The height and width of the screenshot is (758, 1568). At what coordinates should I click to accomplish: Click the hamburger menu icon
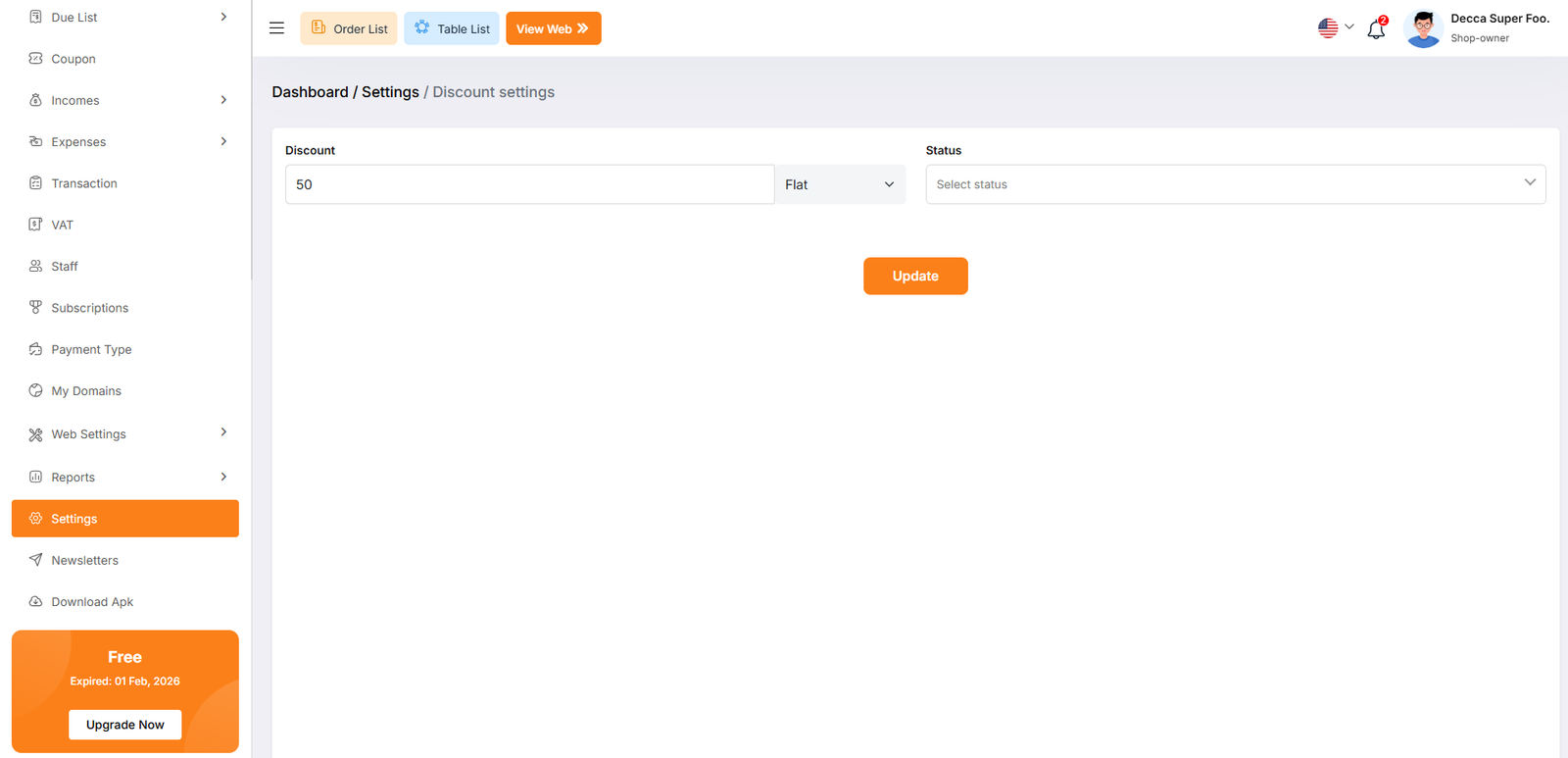(x=276, y=28)
